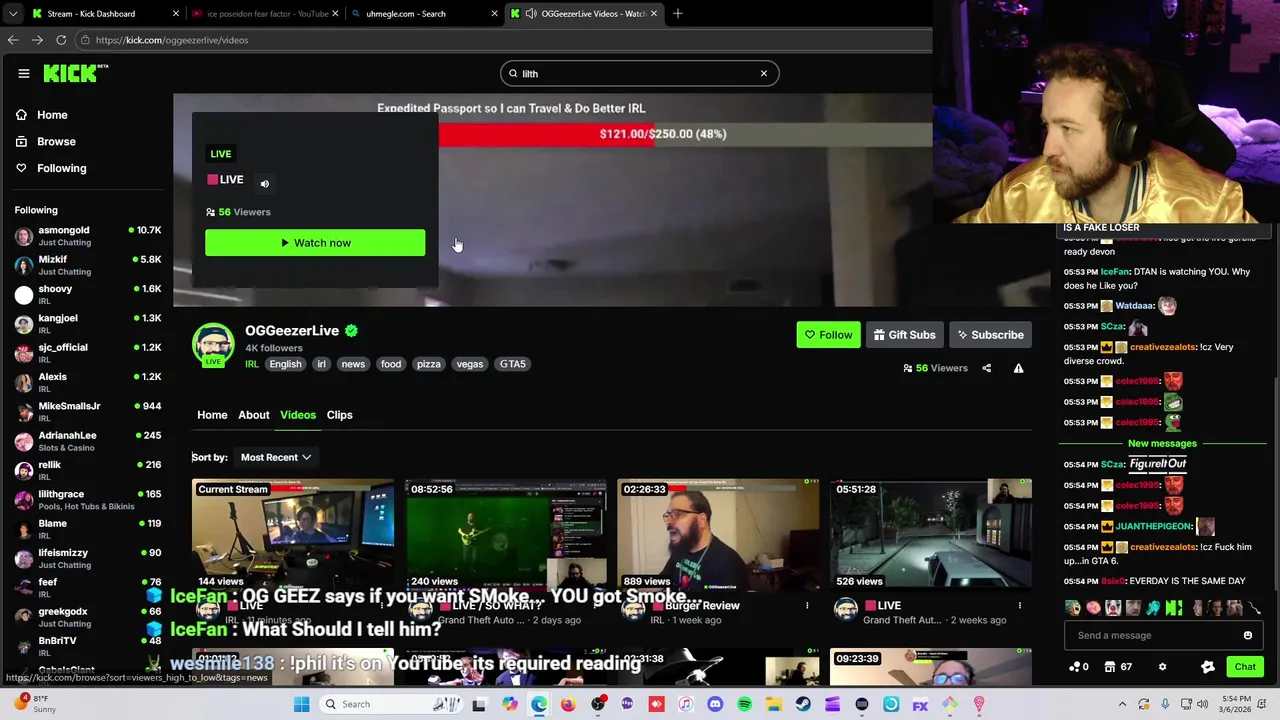Click the vegas tag
1280x720 pixels.
tap(470, 364)
